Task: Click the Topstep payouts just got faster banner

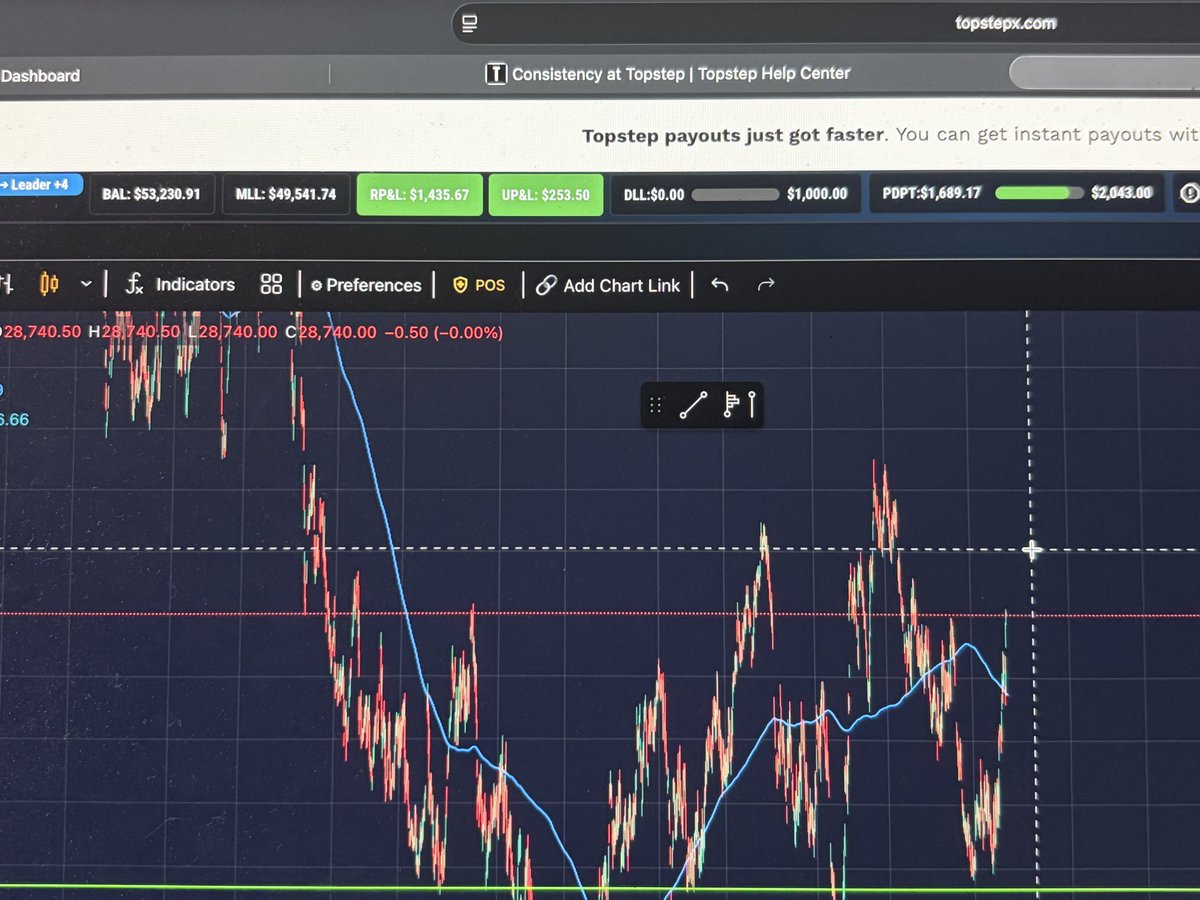Action: [x=890, y=135]
